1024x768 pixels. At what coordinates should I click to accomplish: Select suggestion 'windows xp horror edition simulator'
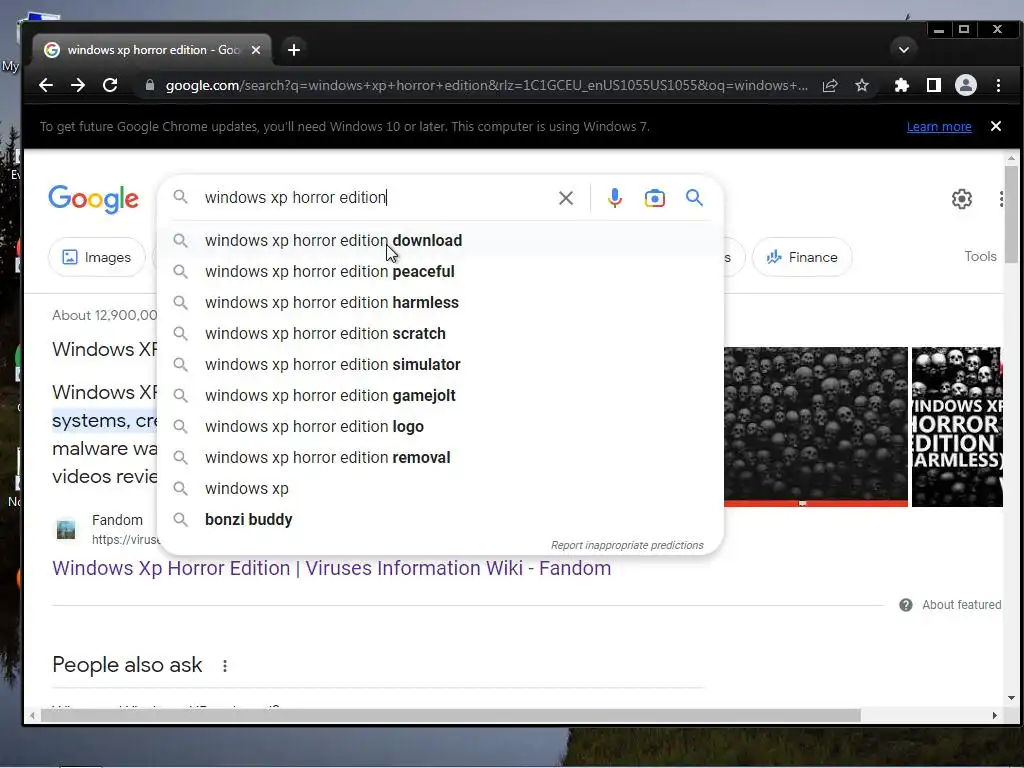pos(441,364)
